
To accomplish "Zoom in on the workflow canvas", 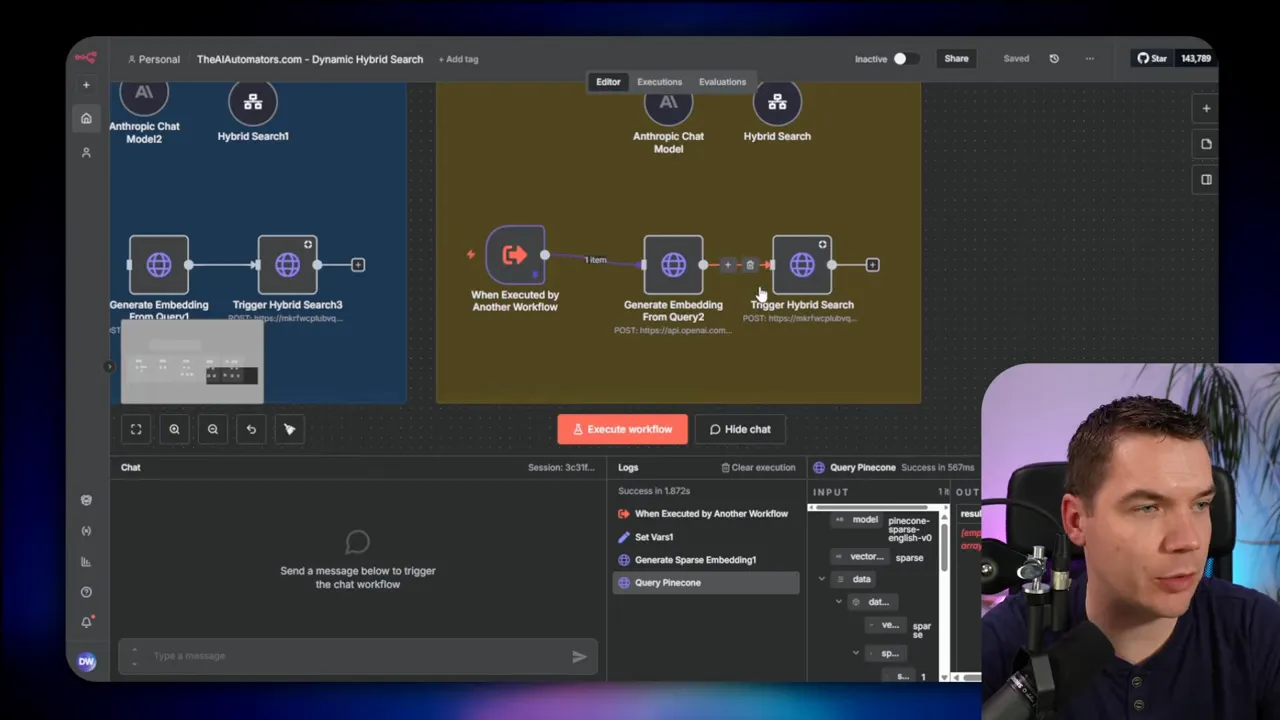I will 174,429.
